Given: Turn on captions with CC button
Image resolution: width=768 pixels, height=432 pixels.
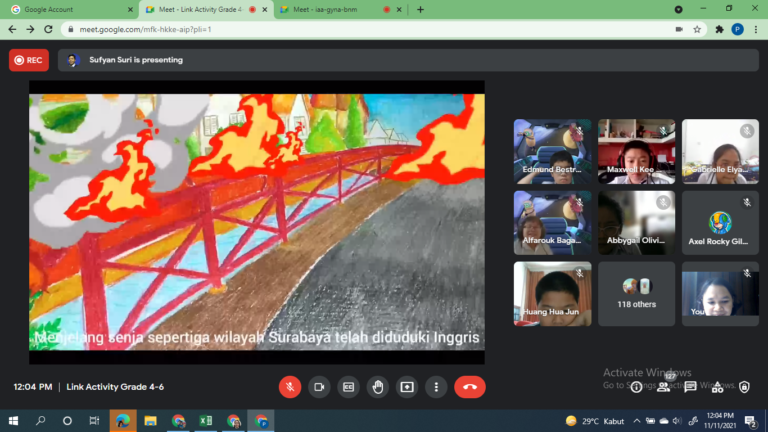Looking at the screenshot, I should [349, 386].
